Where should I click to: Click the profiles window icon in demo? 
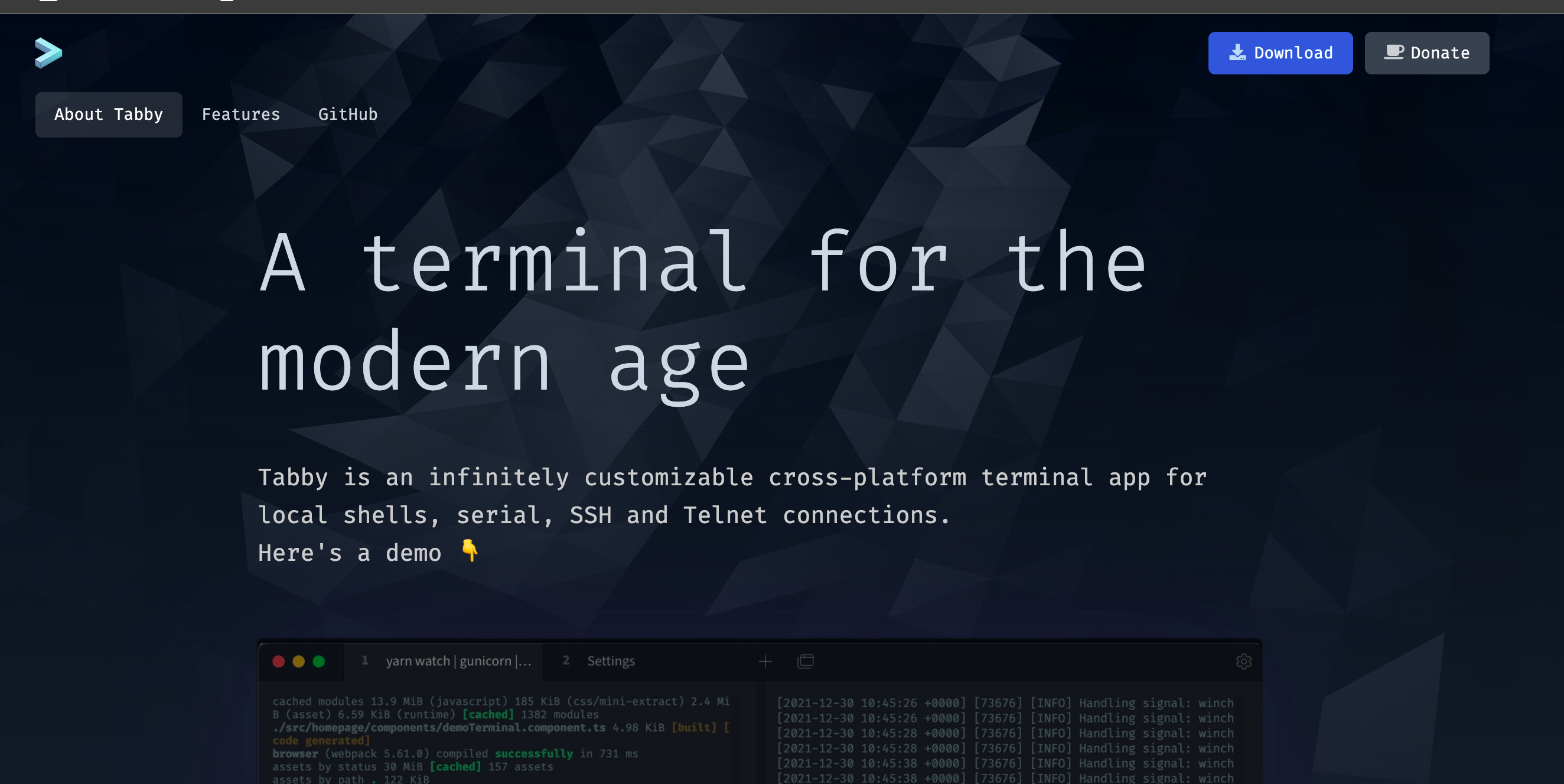pyautogui.click(x=805, y=661)
